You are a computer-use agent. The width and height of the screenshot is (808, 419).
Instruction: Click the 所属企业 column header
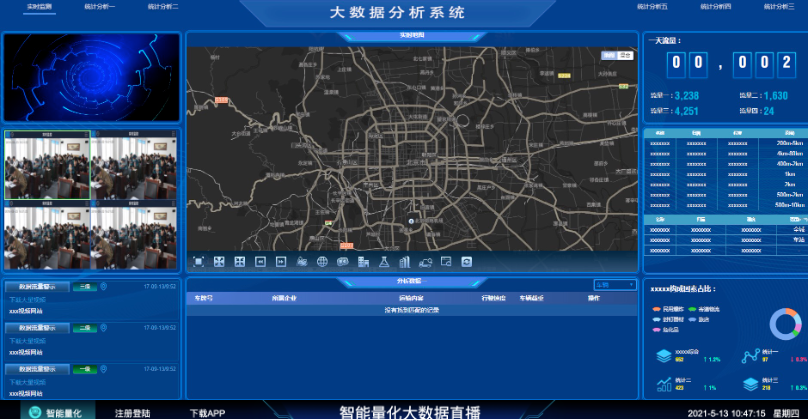[284, 298]
